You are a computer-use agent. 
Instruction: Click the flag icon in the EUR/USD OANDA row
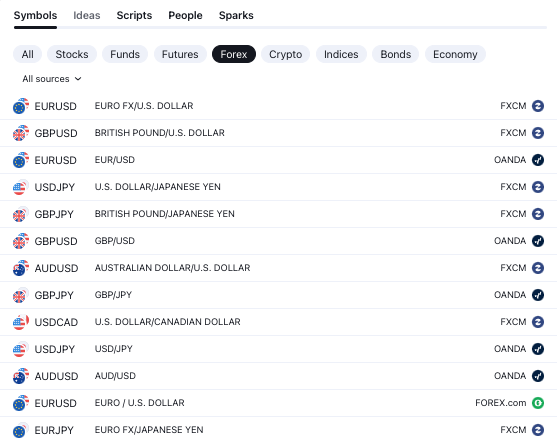[x=21, y=160]
